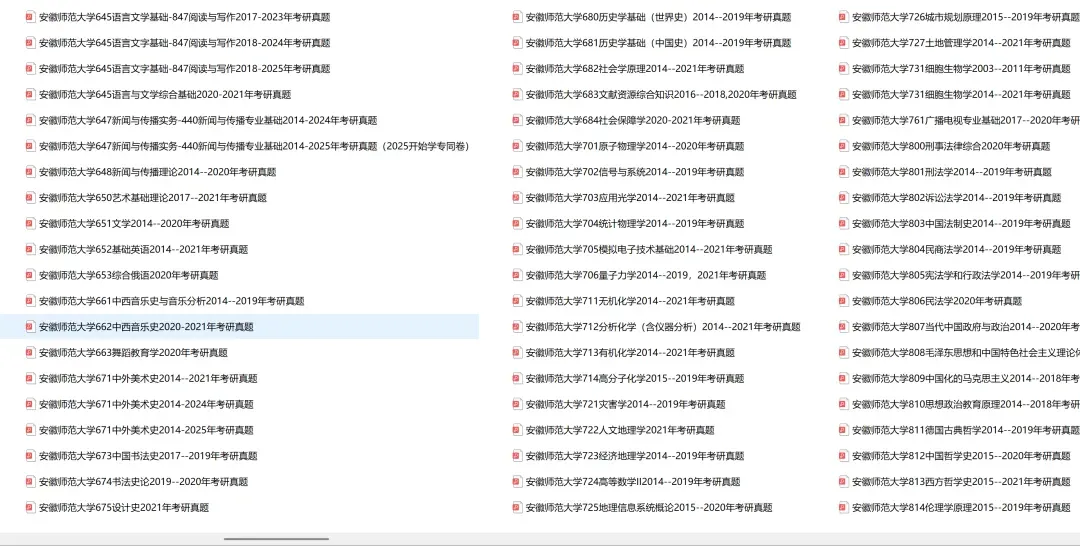The width and height of the screenshot is (1080, 546).
Task: Click file name 809中国化的马克思主义2014--2018
Action: coord(966,378)
